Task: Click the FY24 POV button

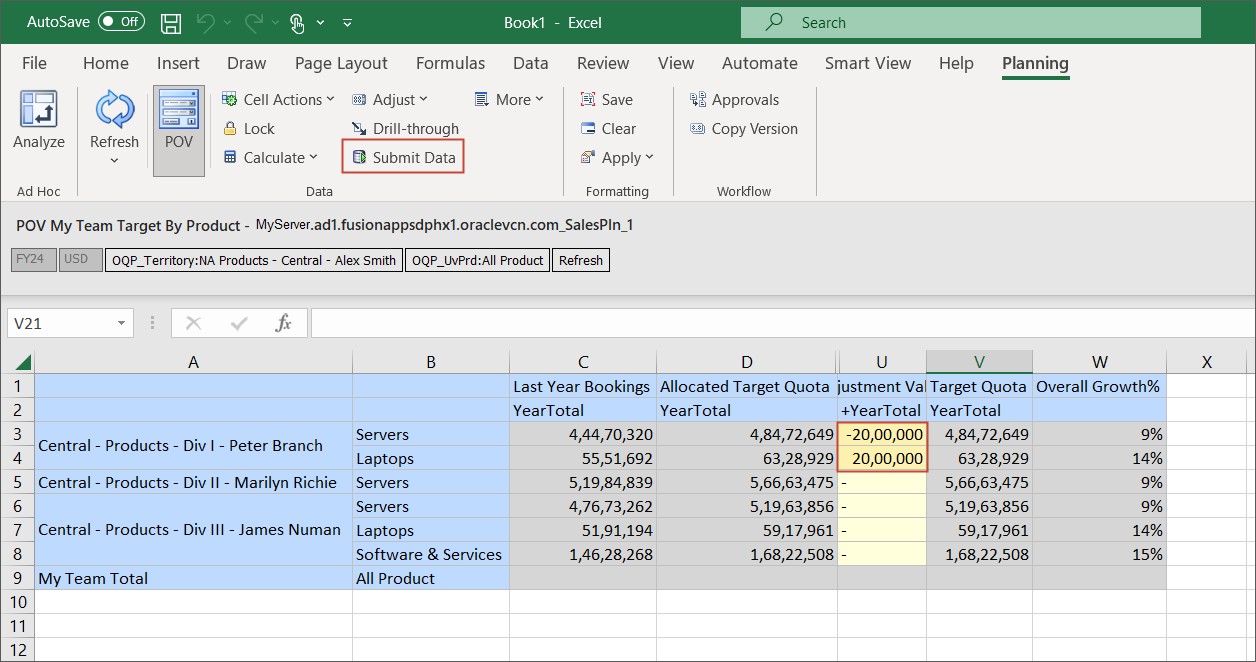Action: tap(34, 260)
